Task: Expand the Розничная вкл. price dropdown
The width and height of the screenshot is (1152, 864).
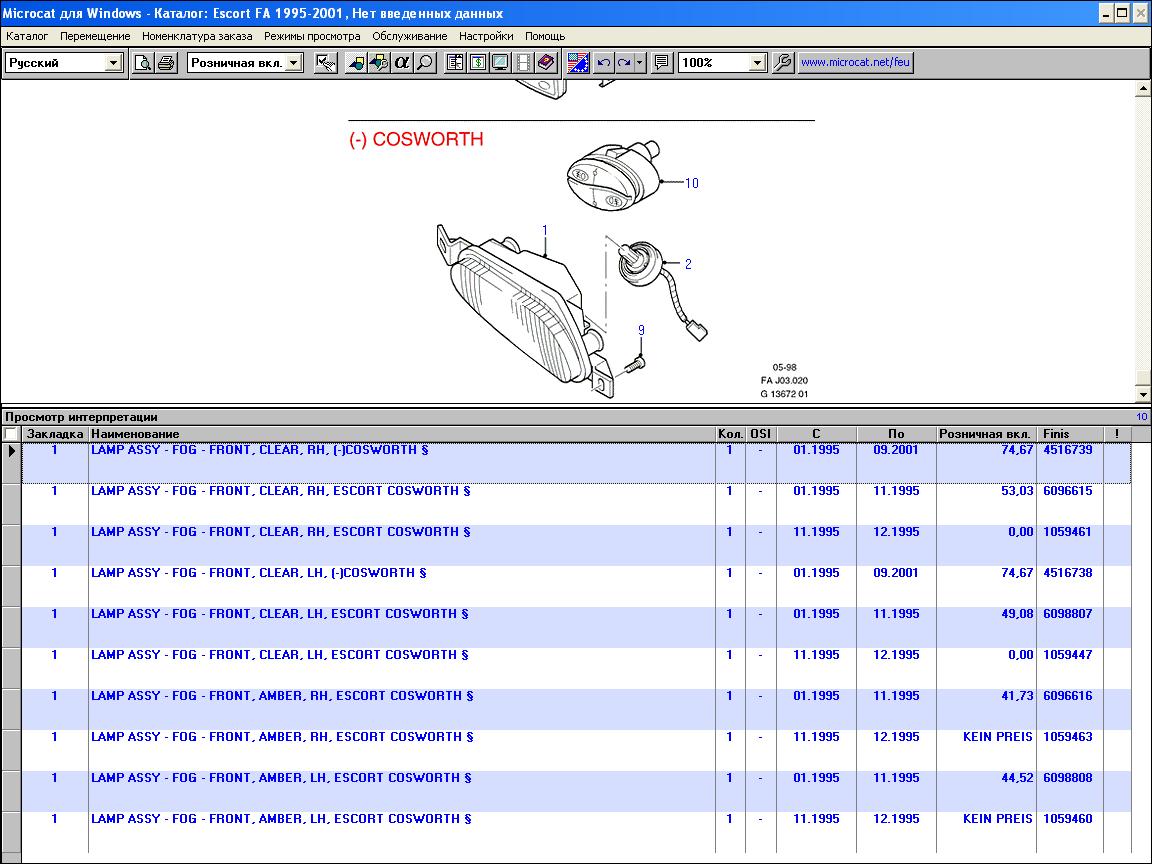Action: click(293, 63)
